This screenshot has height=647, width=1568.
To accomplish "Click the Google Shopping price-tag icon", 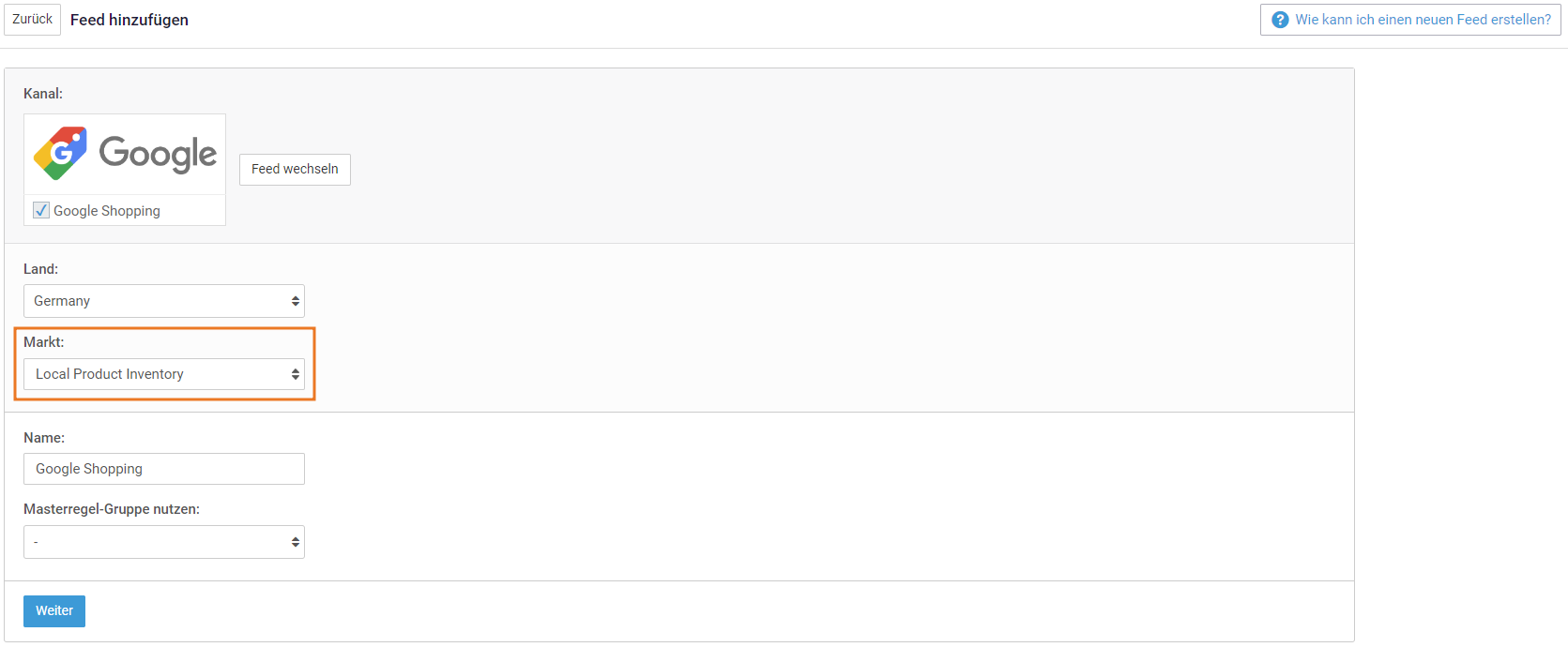I will click(x=59, y=151).
